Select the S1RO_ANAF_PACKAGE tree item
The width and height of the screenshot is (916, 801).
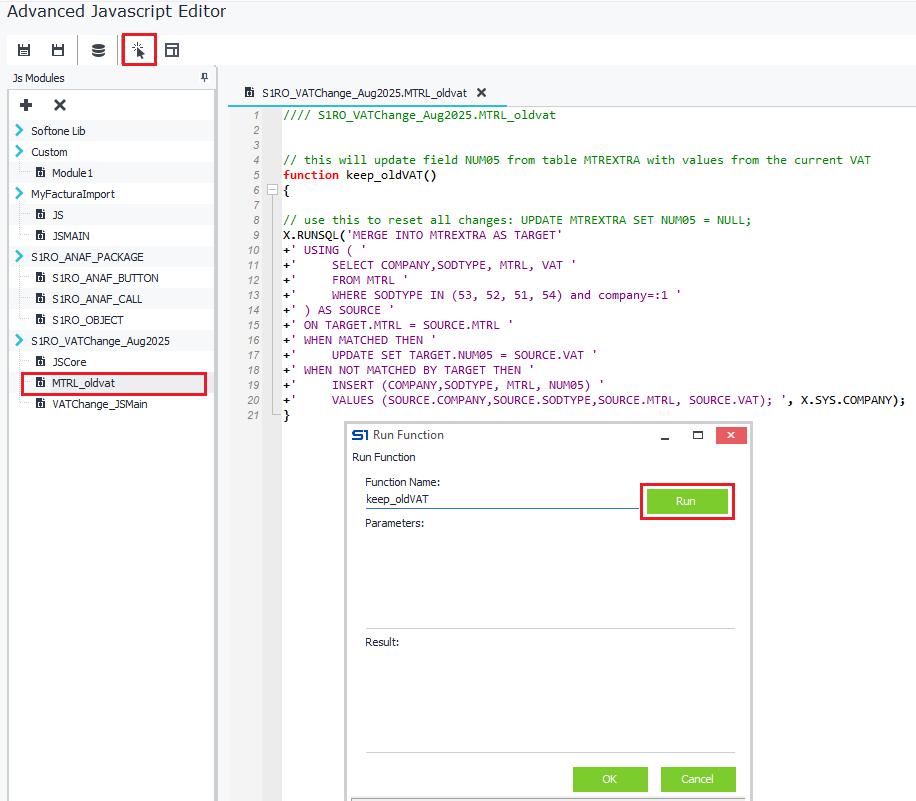tap(87, 257)
